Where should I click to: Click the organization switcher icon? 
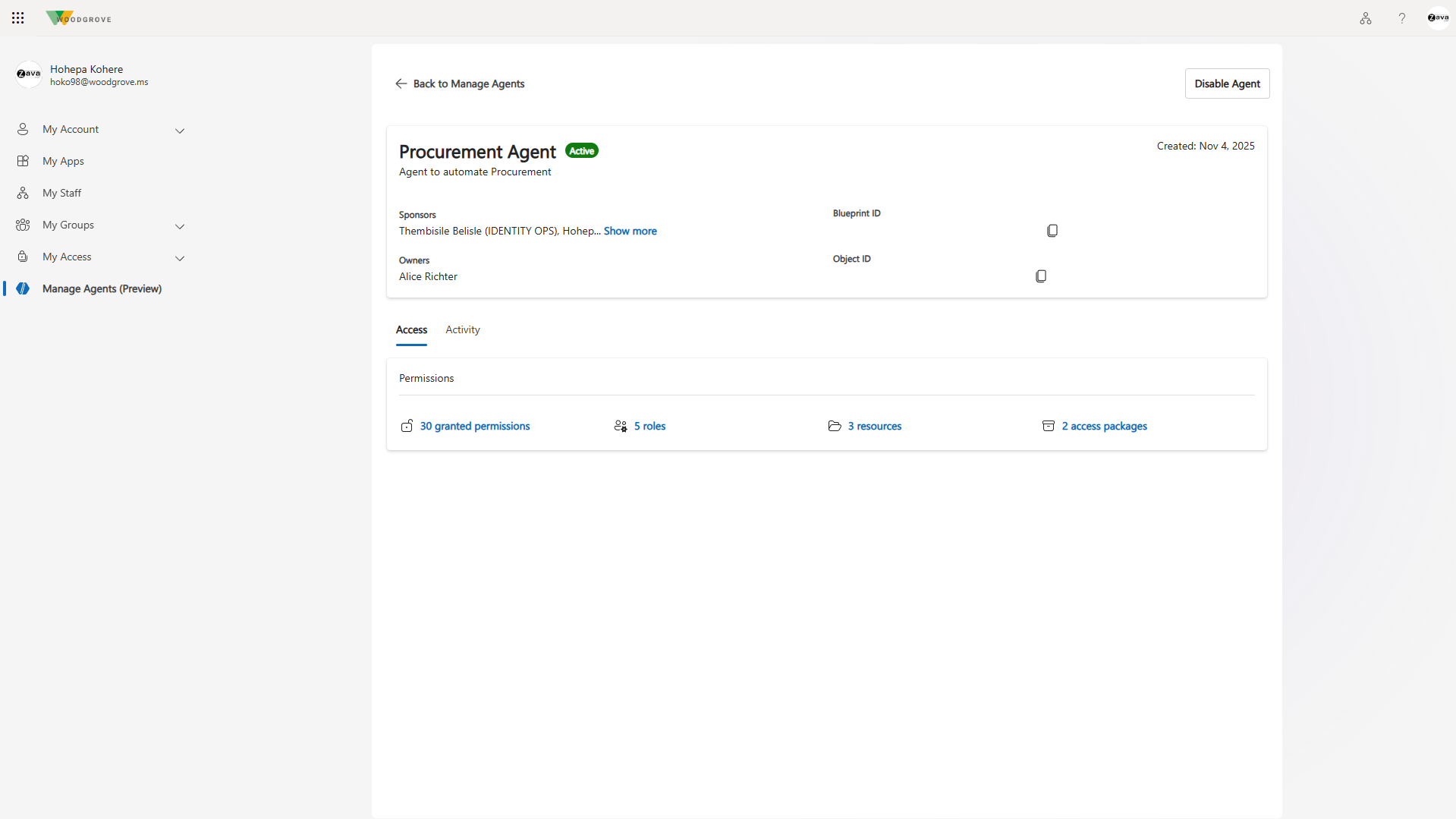coord(1364,17)
